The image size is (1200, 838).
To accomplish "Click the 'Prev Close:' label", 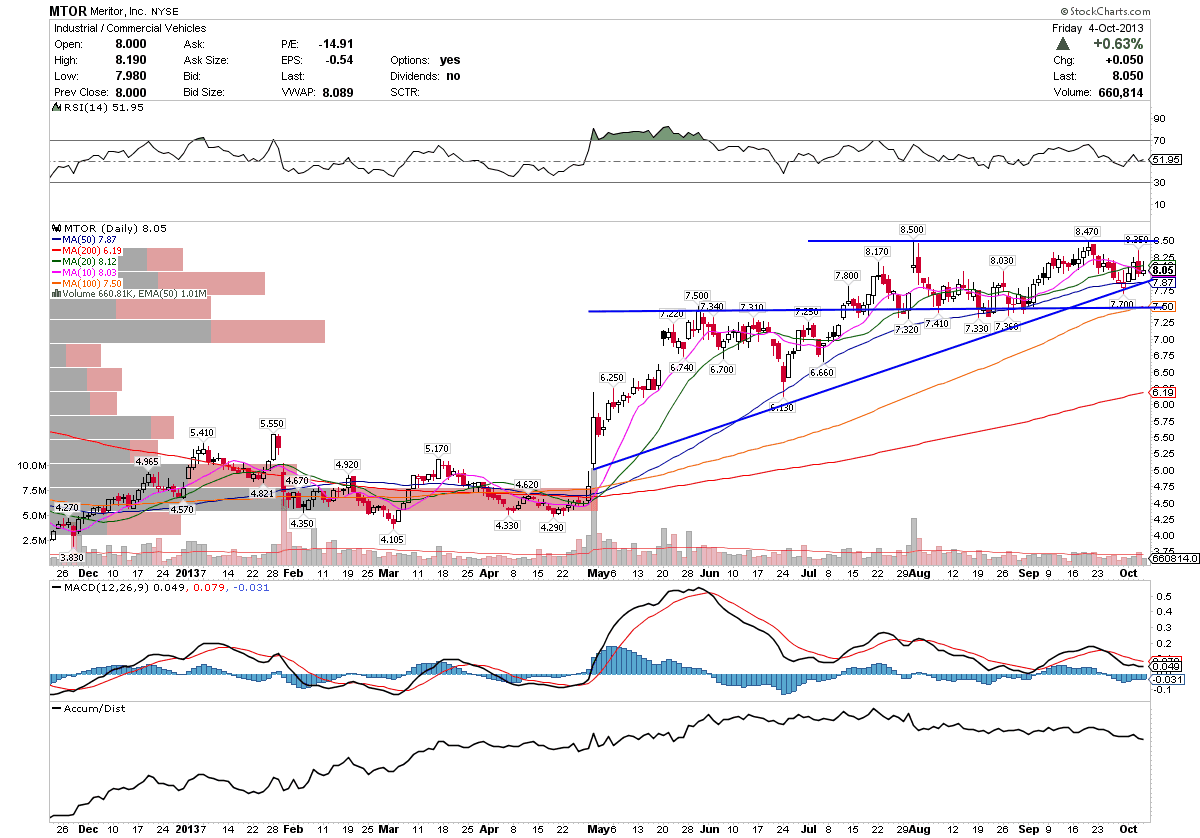I will [83, 92].
